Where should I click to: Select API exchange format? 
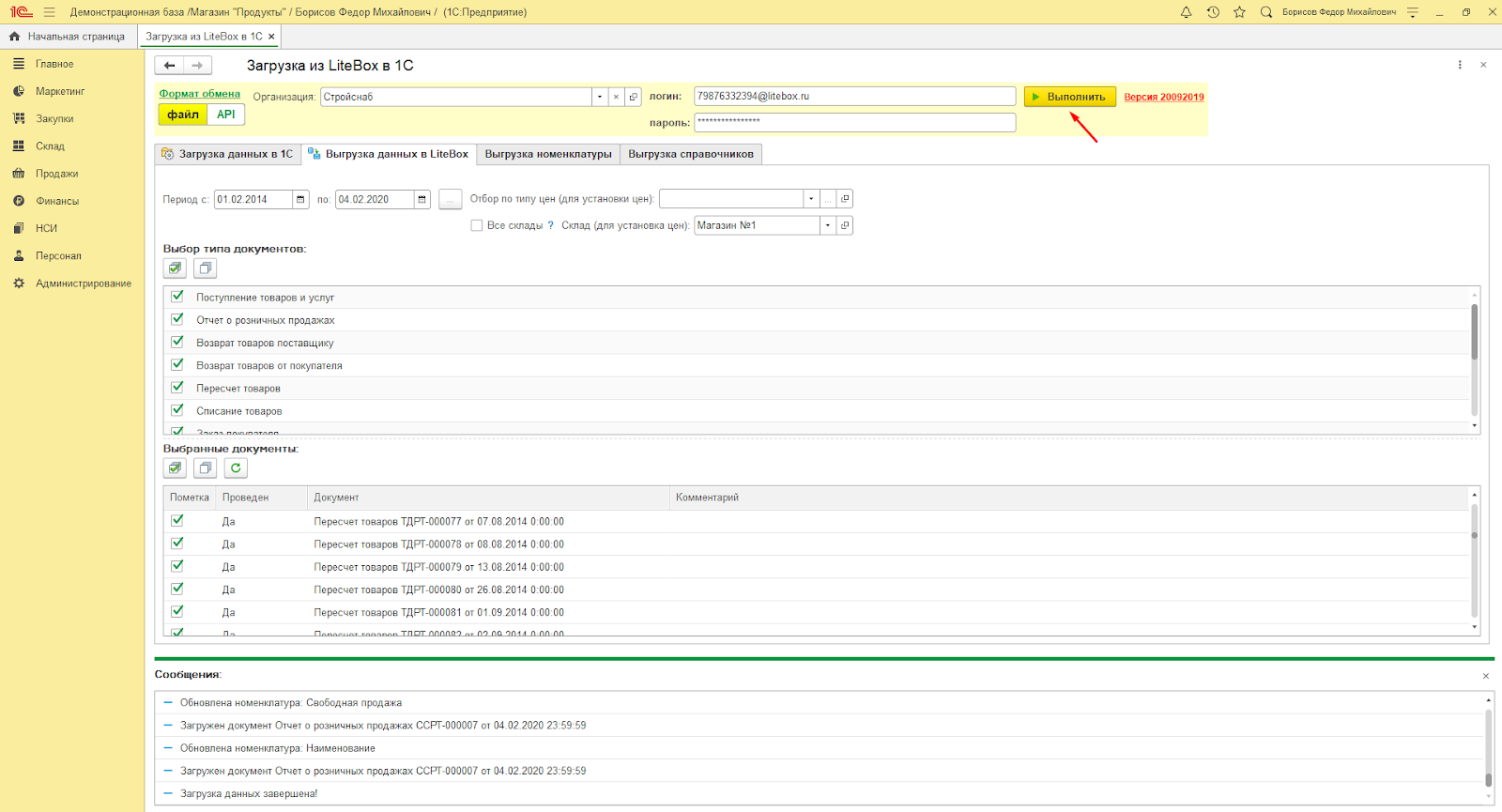pyautogui.click(x=226, y=115)
